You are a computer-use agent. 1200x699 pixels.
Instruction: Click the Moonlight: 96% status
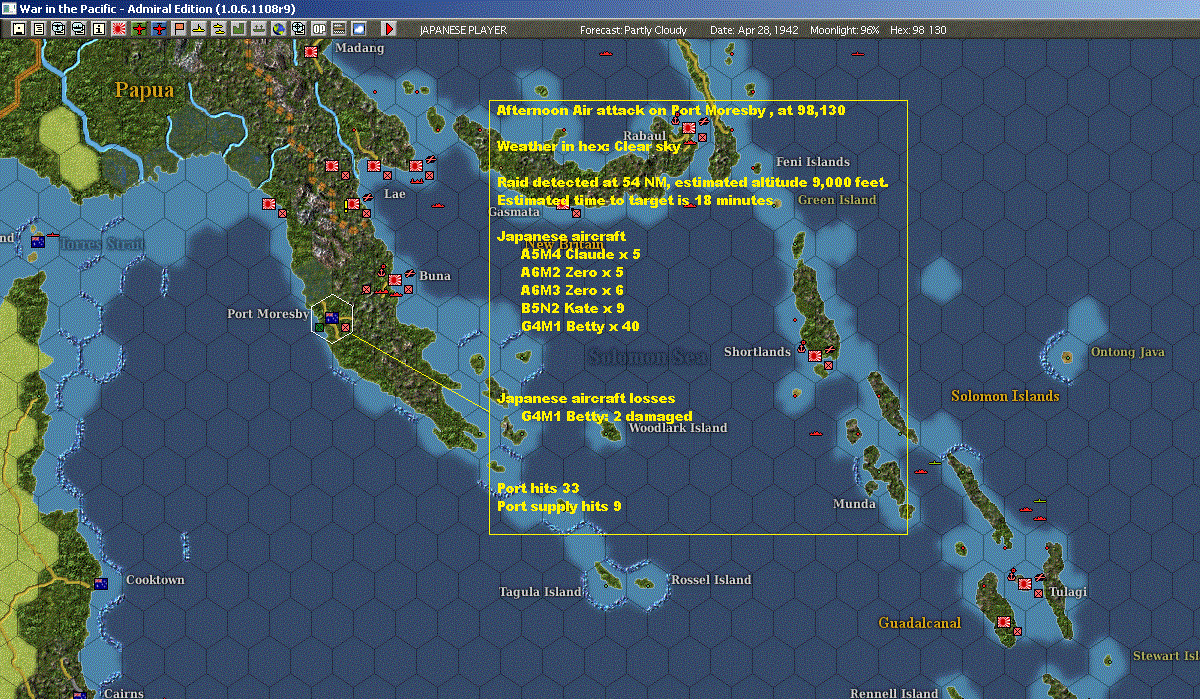click(844, 30)
